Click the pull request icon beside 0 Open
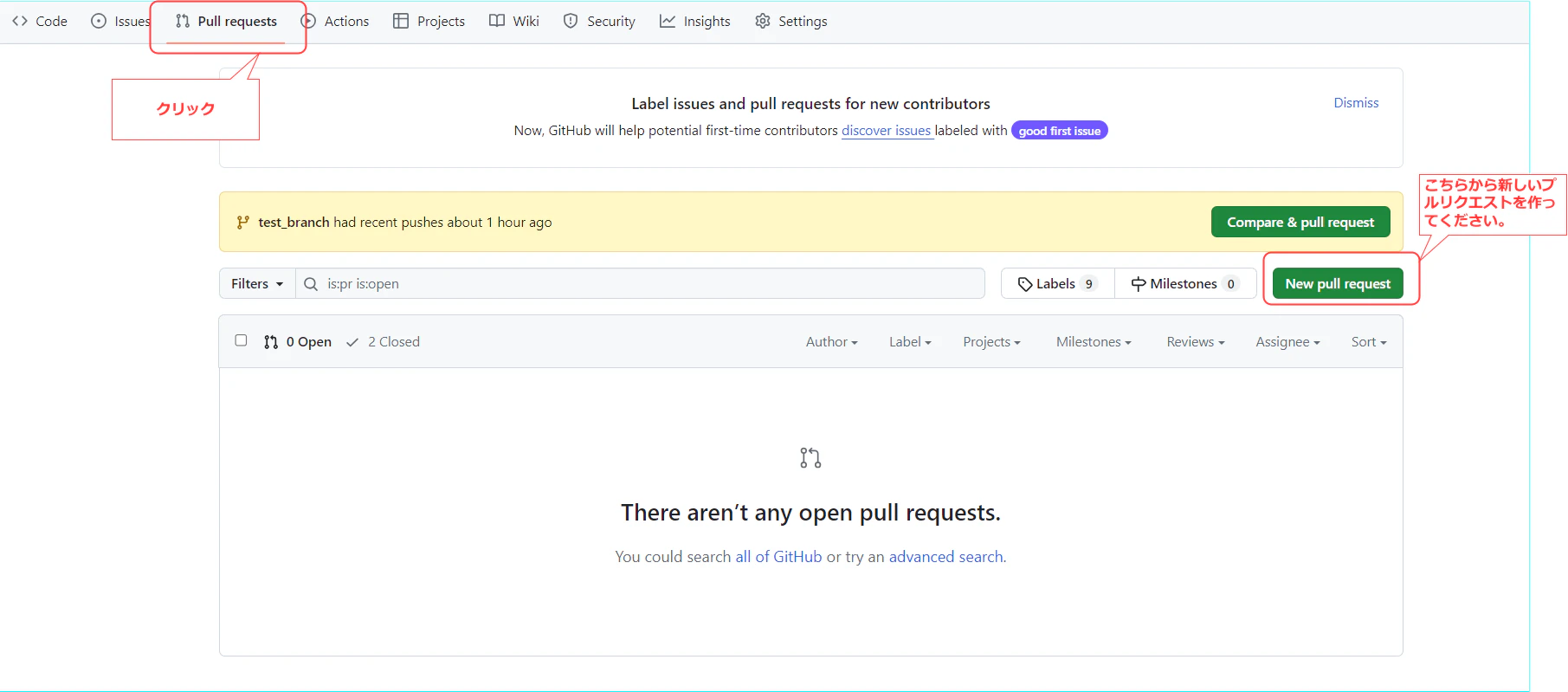The height and width of the screenshot is (692, 1568). click(x=271, y=342)
